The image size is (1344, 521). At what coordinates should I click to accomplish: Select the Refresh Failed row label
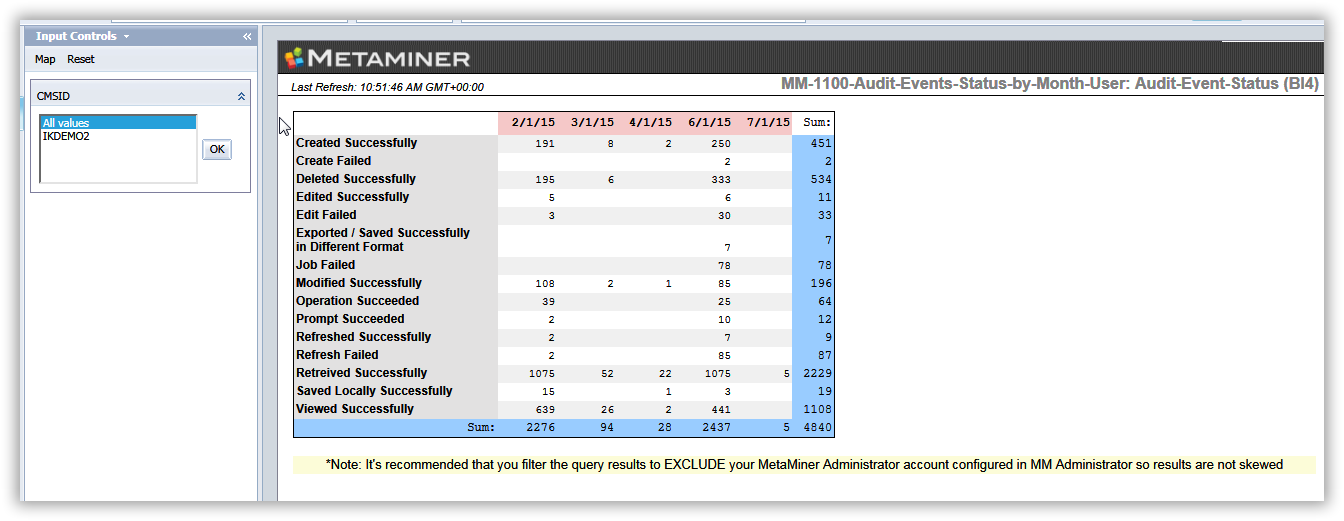(337, 355)
